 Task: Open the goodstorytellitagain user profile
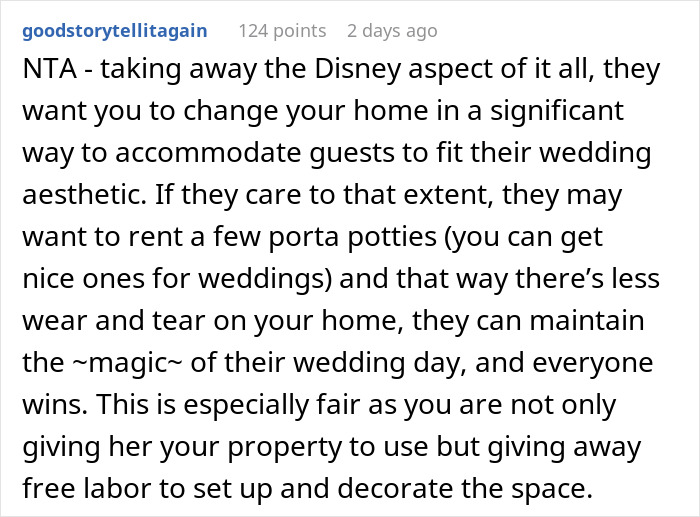(x=114, y=31)
